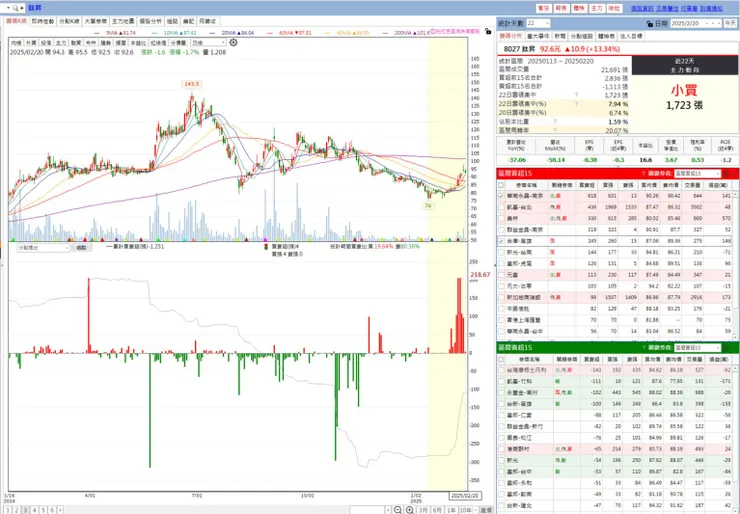The image size is (740, 514).
Task: Click the help icon beside 22日籌碼集中(%)
Action: click(576, 104)
